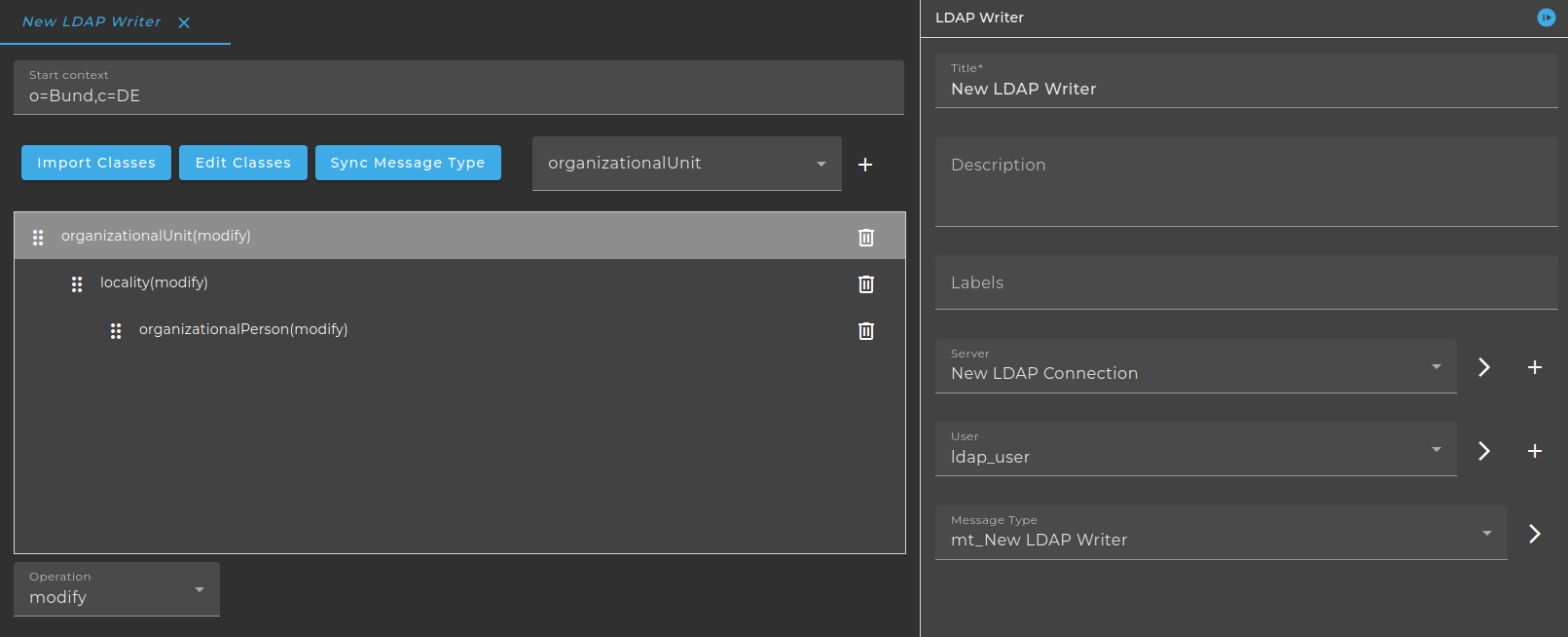Delete the organizationalUnit(modify) entry with trash icon
The width and height of the screenshot is (1568, 637).
pos(866,237)
